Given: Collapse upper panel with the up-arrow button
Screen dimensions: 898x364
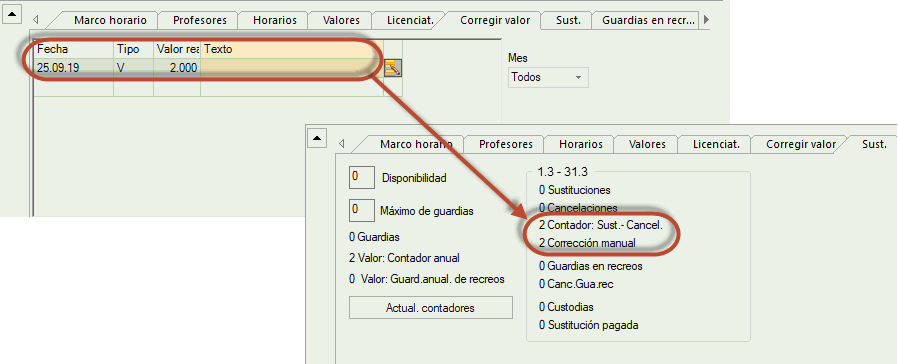Looking at the screenshot, I should tap(13, 13).
